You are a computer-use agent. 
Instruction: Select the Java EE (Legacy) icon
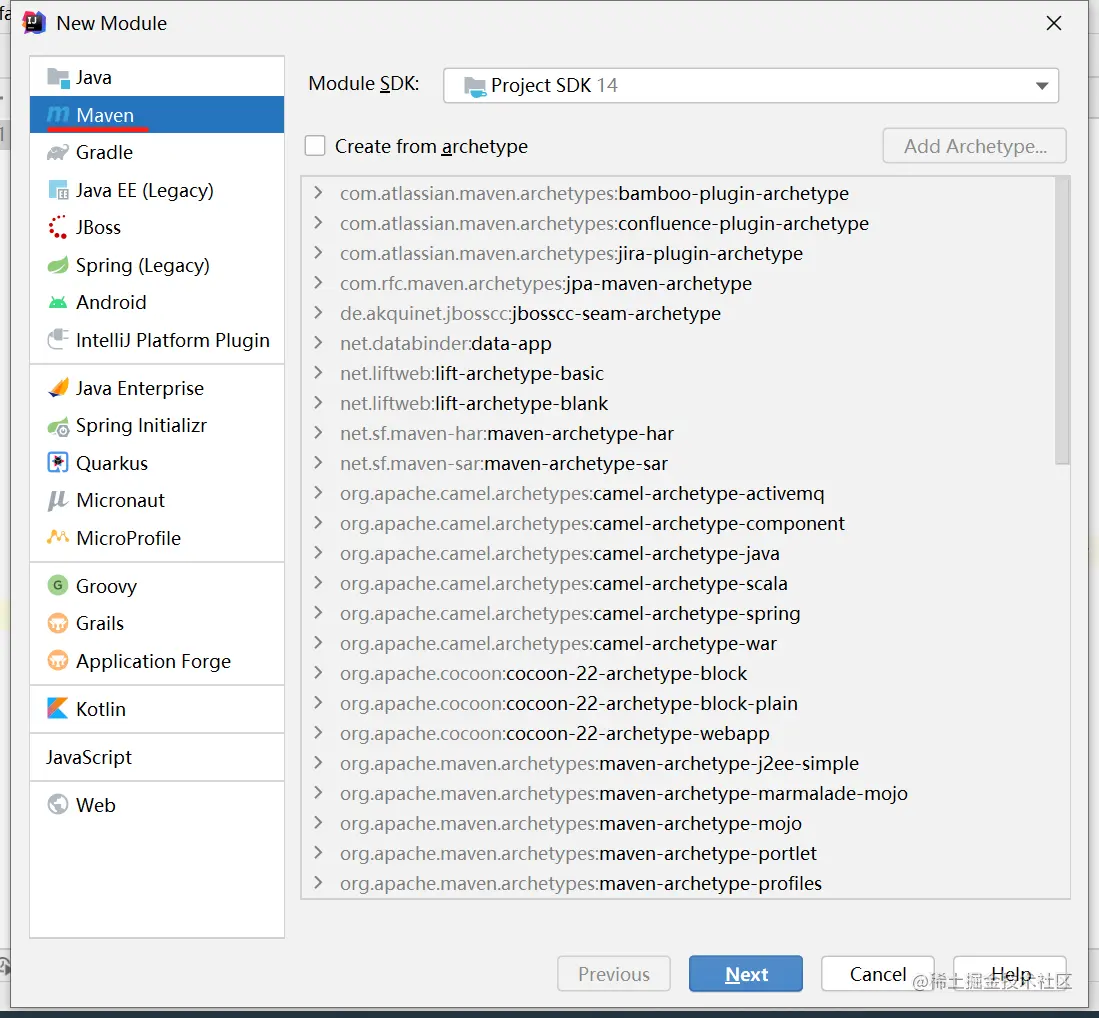58,190
